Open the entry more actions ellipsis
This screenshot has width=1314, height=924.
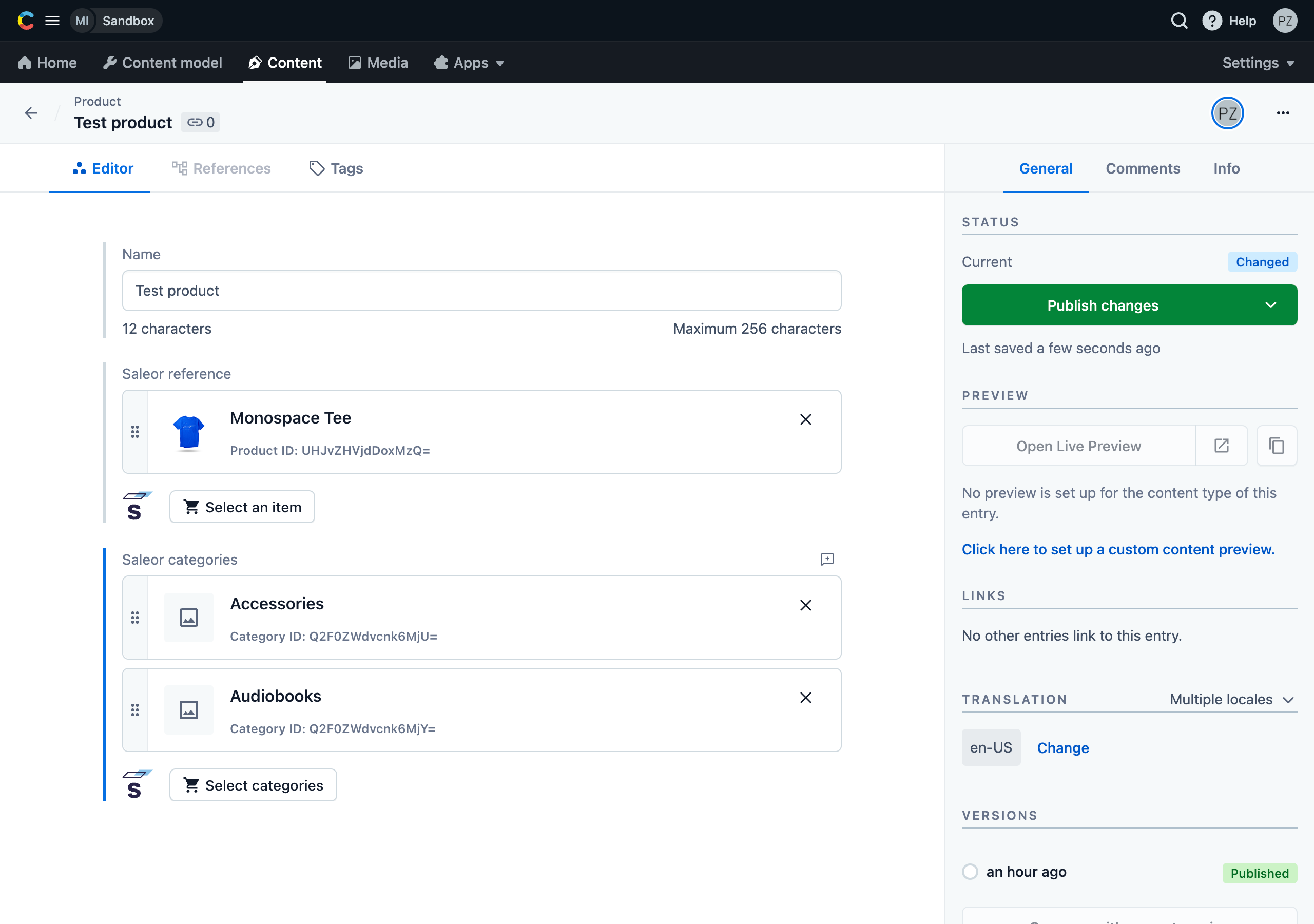pyautogui.click(x=1283, y=113)
